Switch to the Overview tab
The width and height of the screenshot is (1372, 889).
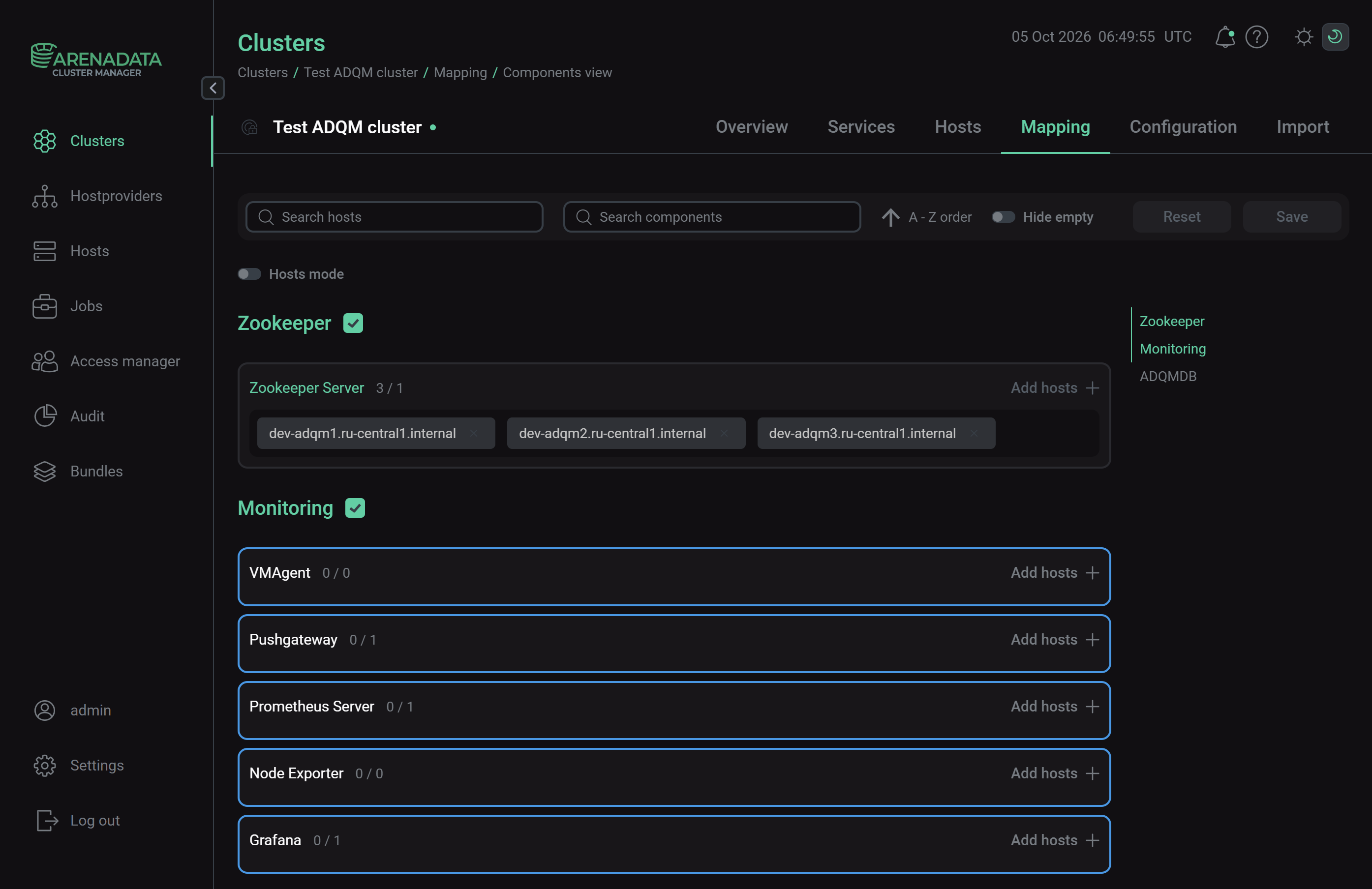coord(752,127)
